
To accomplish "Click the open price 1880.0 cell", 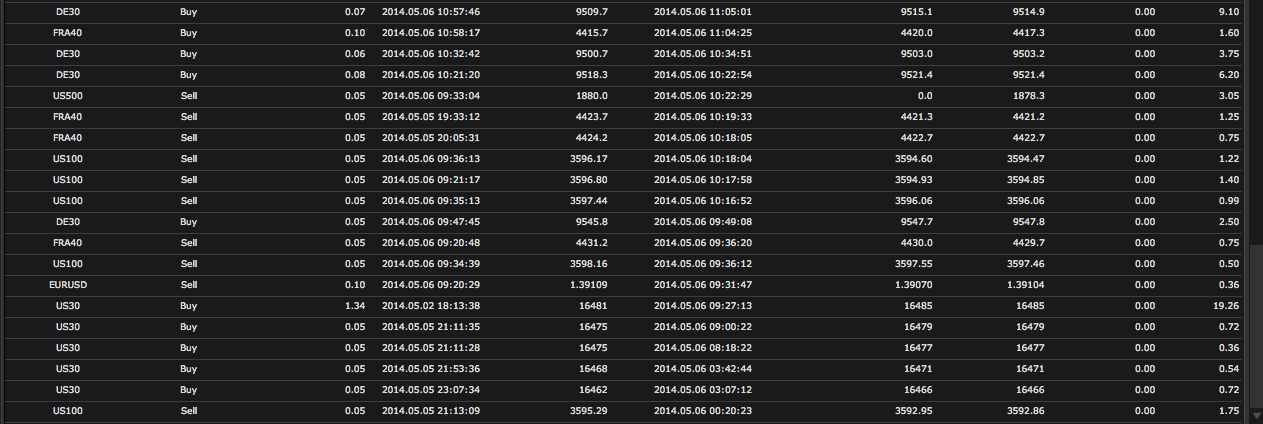I will tap(592, 96).
